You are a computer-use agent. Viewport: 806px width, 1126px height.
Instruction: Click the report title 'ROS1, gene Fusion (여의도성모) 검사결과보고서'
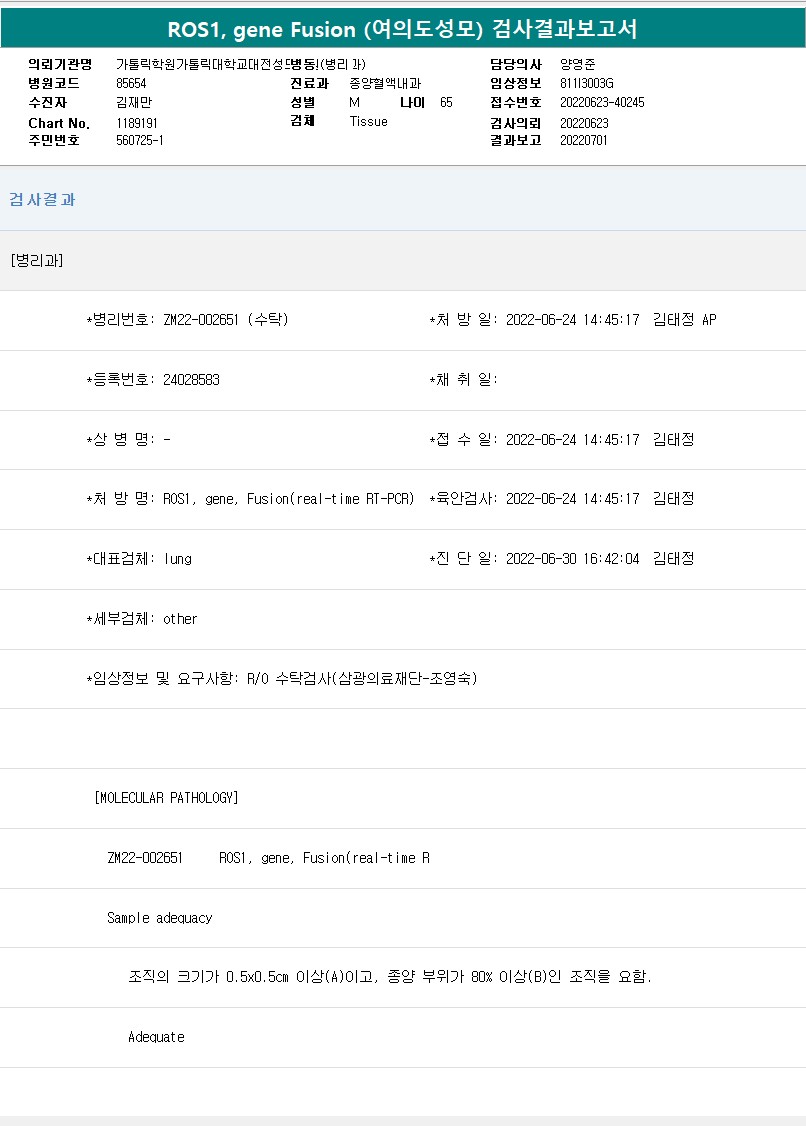click(402, 29)
